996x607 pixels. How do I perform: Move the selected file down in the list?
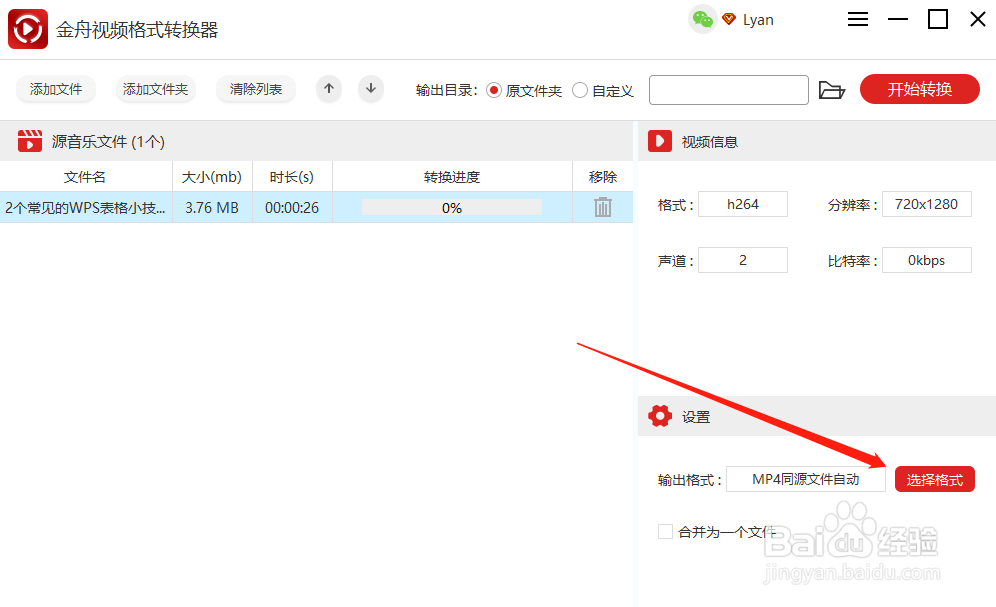[x=371, y=89]
